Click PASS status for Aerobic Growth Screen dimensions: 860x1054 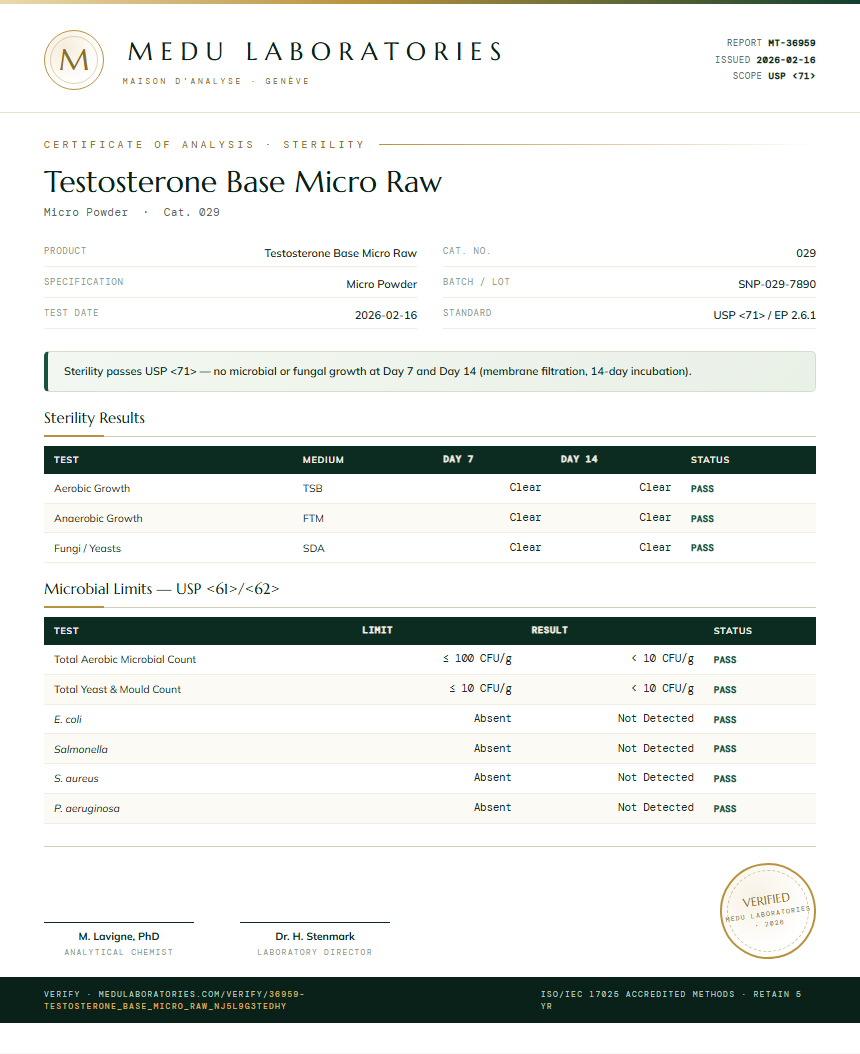[702, 489]
